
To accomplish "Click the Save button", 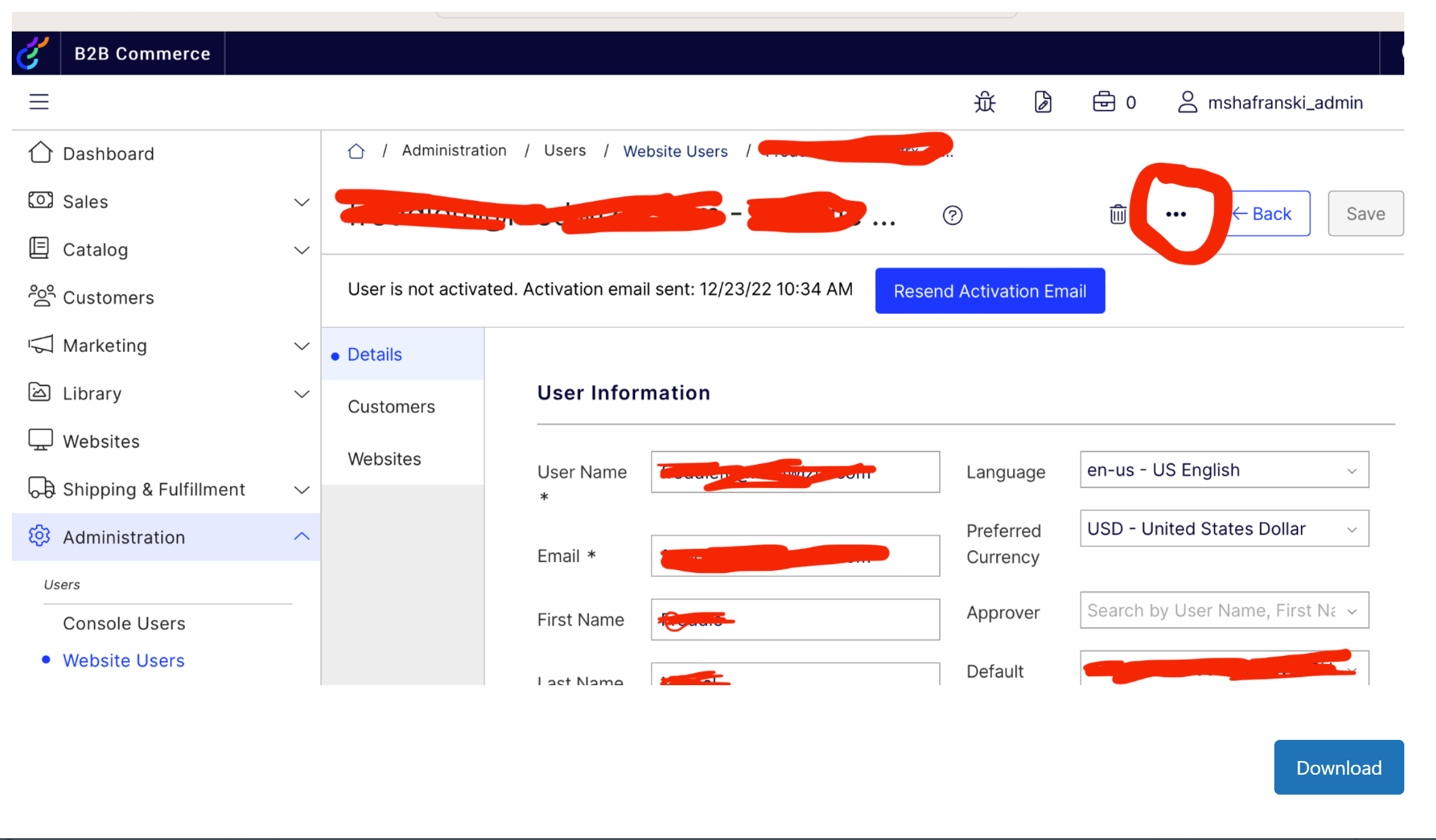I will (x=1366, y=213).
